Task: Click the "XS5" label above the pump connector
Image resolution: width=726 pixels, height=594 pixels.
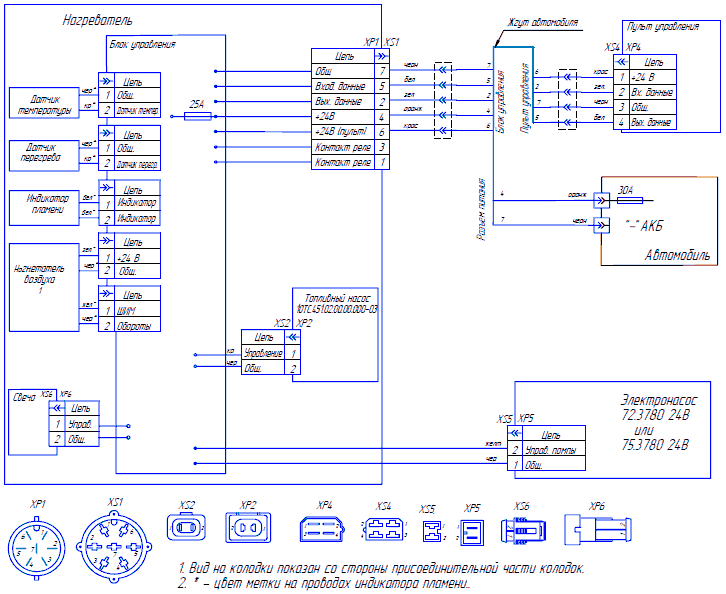Action: click(505, 419)
